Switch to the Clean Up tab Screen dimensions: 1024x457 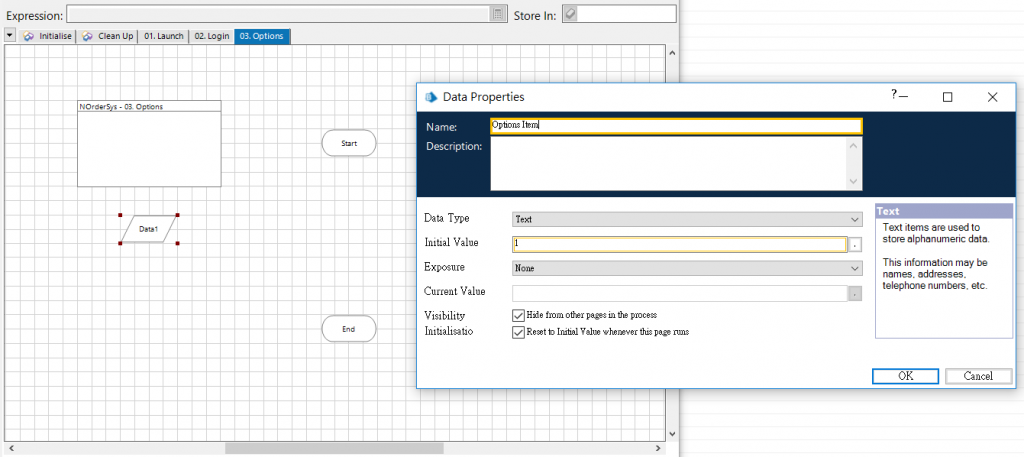108,36
